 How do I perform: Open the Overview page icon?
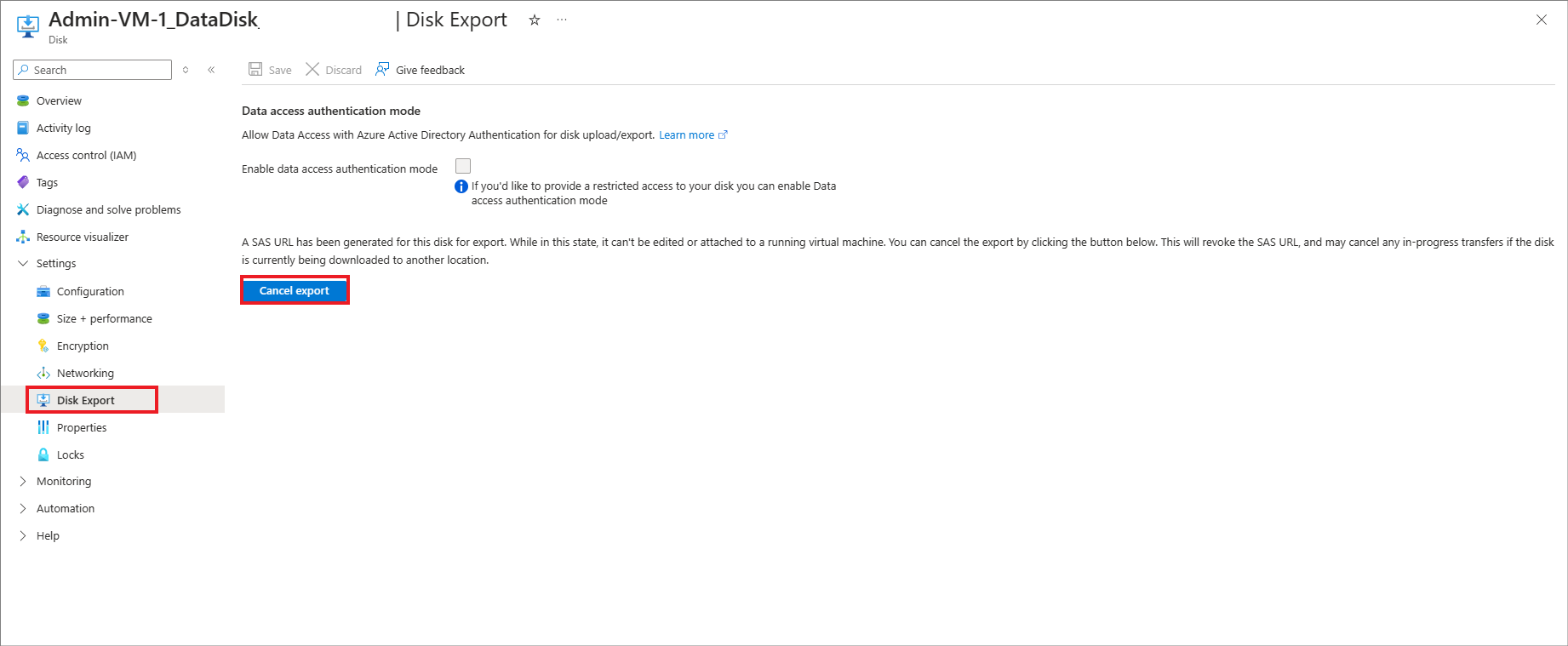tap(23, 100)
